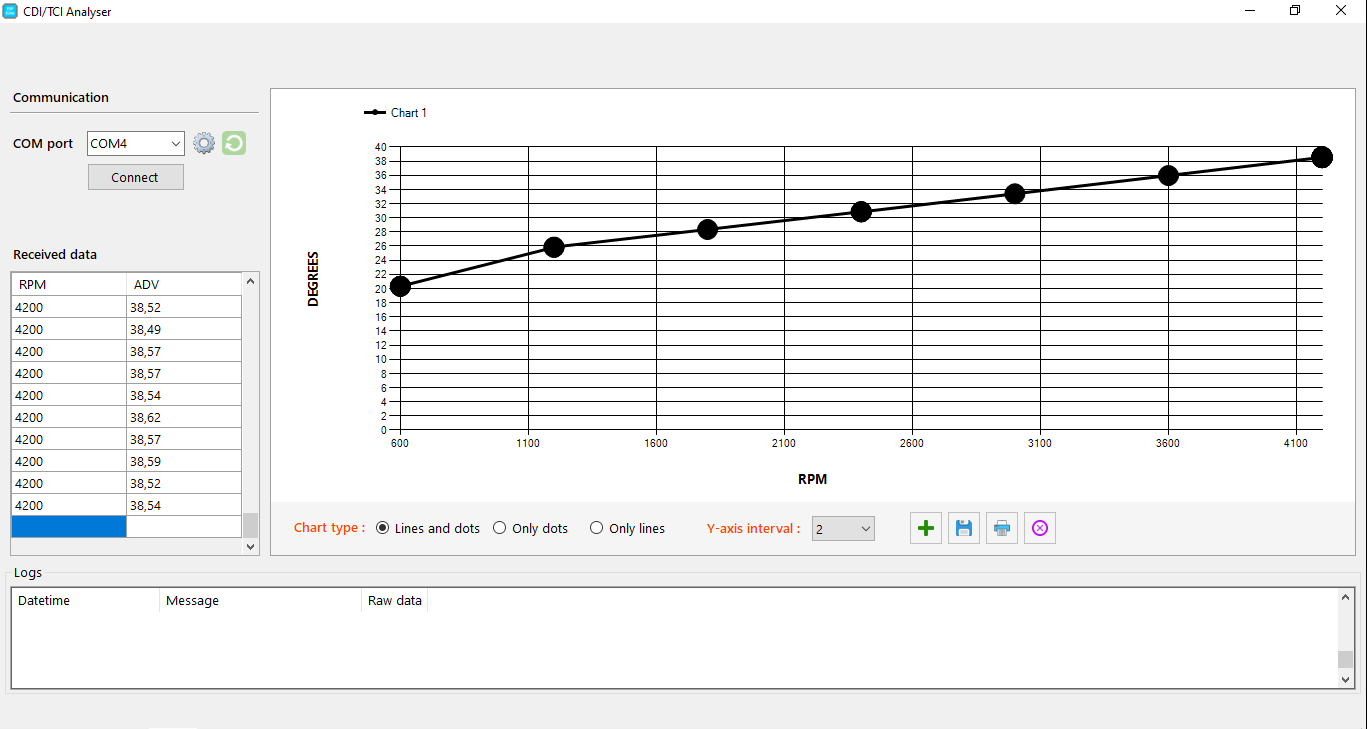1367x729 pixels.
Task: Select Only dots chart type
Action: 500,528
